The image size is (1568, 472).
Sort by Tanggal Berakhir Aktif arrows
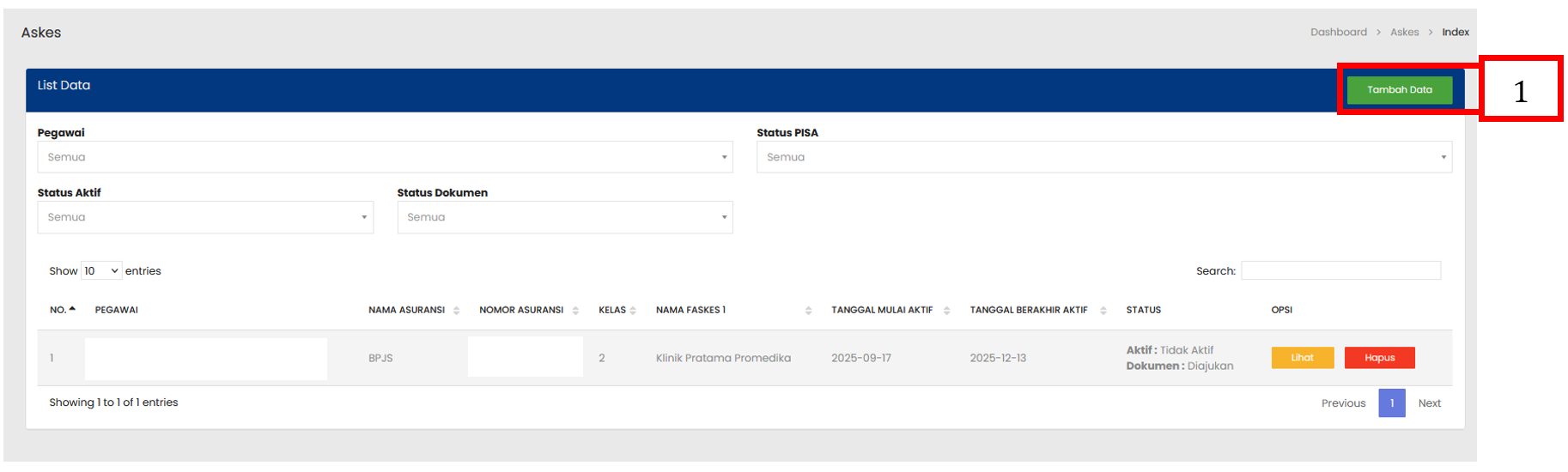pyautogui.click(x=1103, y=311)
